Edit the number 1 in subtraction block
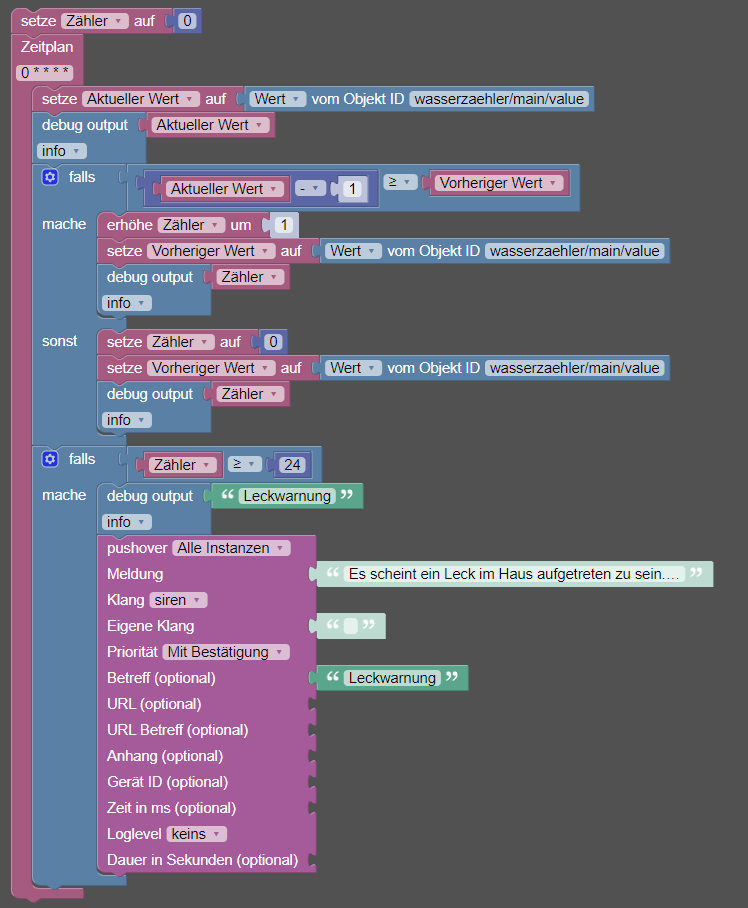The width and height of the screenshot is (748, 908). coord(352,189)
